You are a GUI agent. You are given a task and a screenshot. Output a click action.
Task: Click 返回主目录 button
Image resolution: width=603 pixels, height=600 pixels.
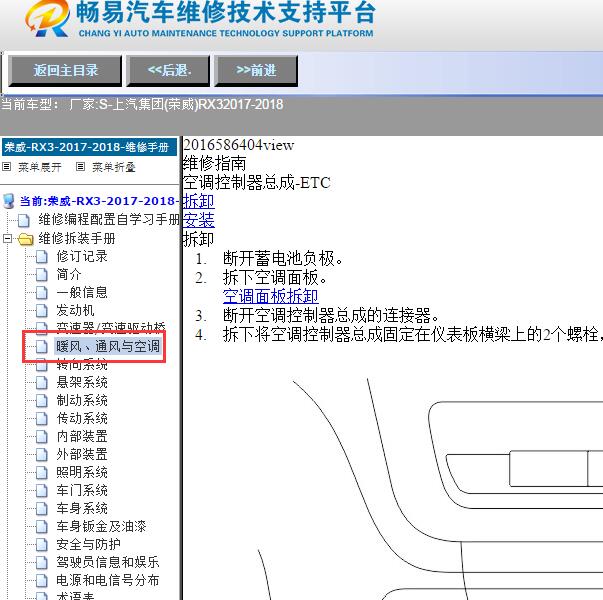pos(65,71)
